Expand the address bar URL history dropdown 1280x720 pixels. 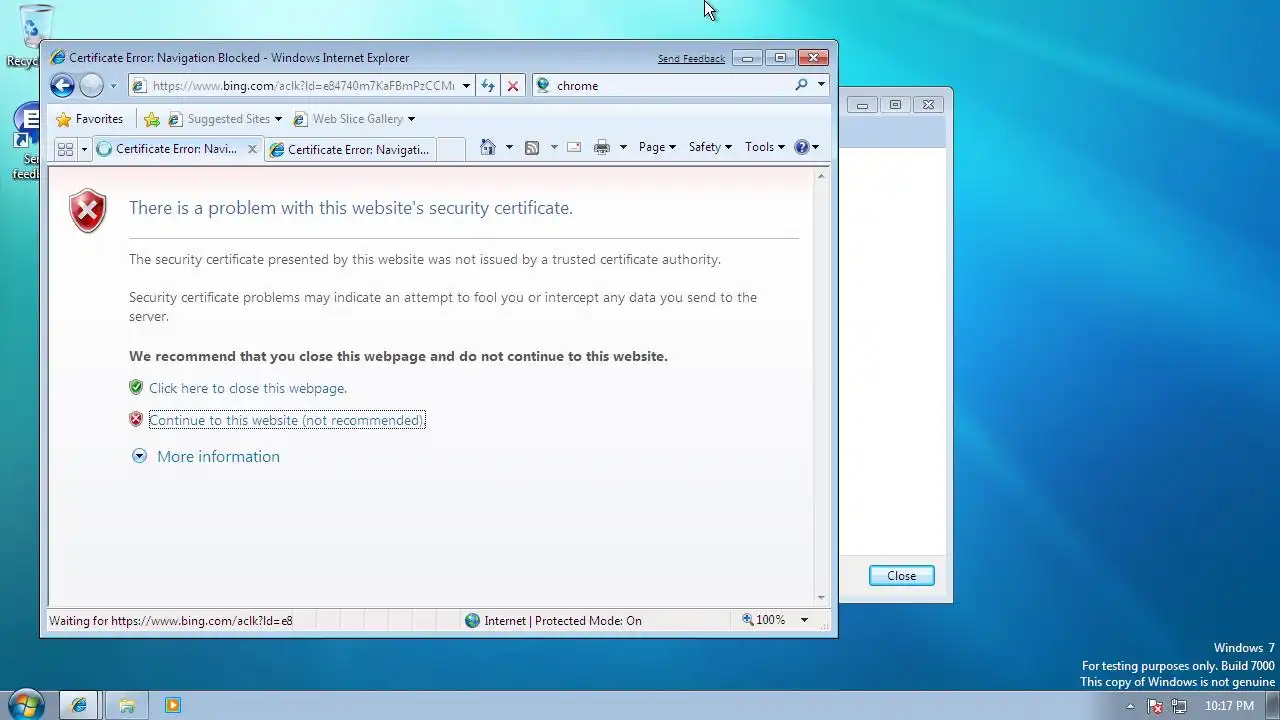click(466, 86)
